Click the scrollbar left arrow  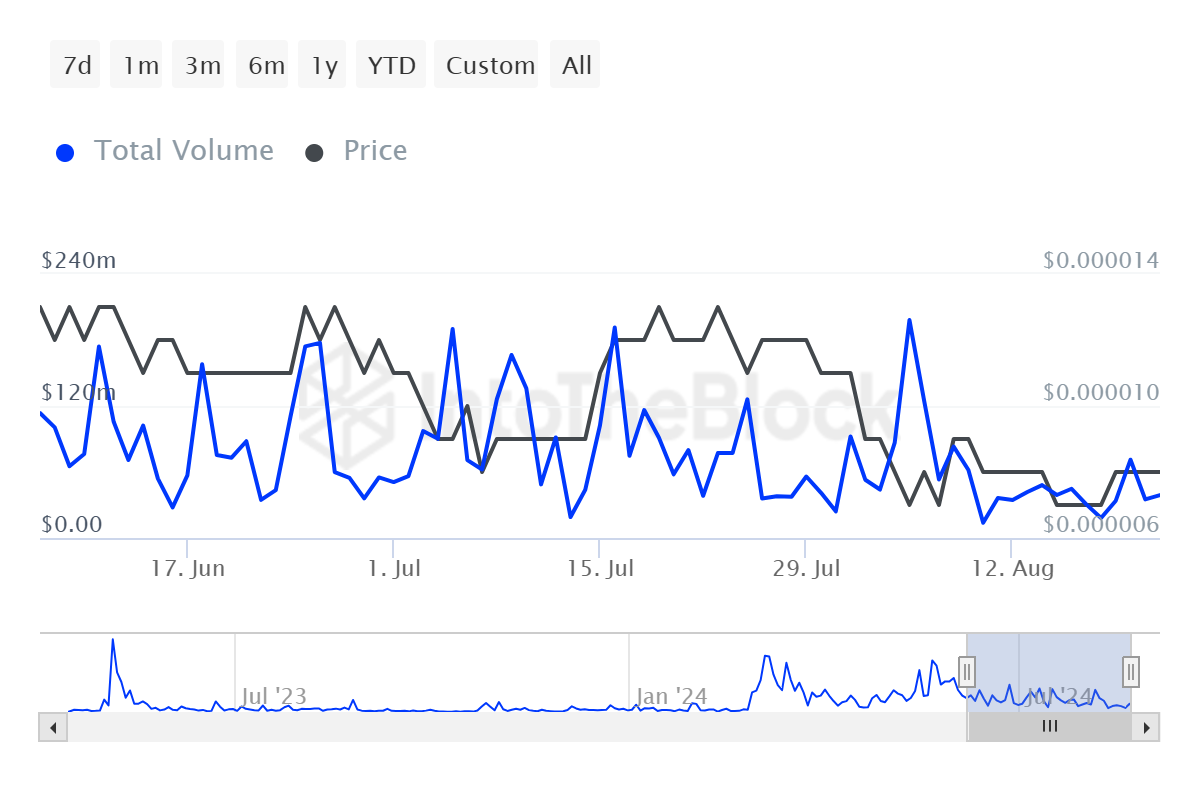(x=52, y=727)
